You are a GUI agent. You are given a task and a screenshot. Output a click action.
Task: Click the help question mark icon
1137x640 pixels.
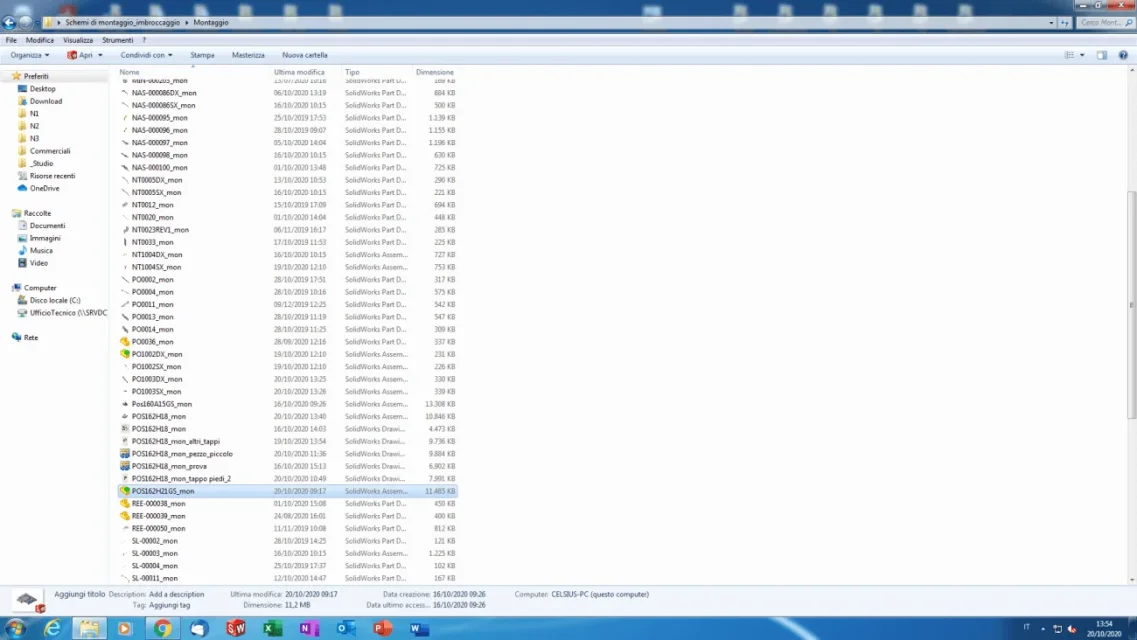(1122, 55)
